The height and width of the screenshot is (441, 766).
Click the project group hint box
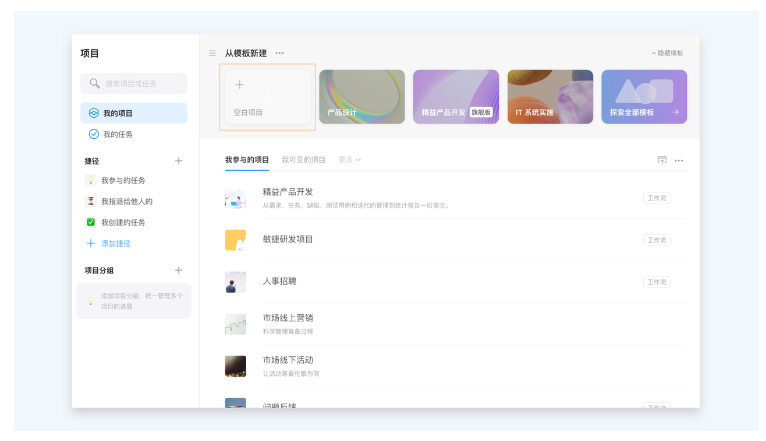pyautogui.click(x=134, y=301)
